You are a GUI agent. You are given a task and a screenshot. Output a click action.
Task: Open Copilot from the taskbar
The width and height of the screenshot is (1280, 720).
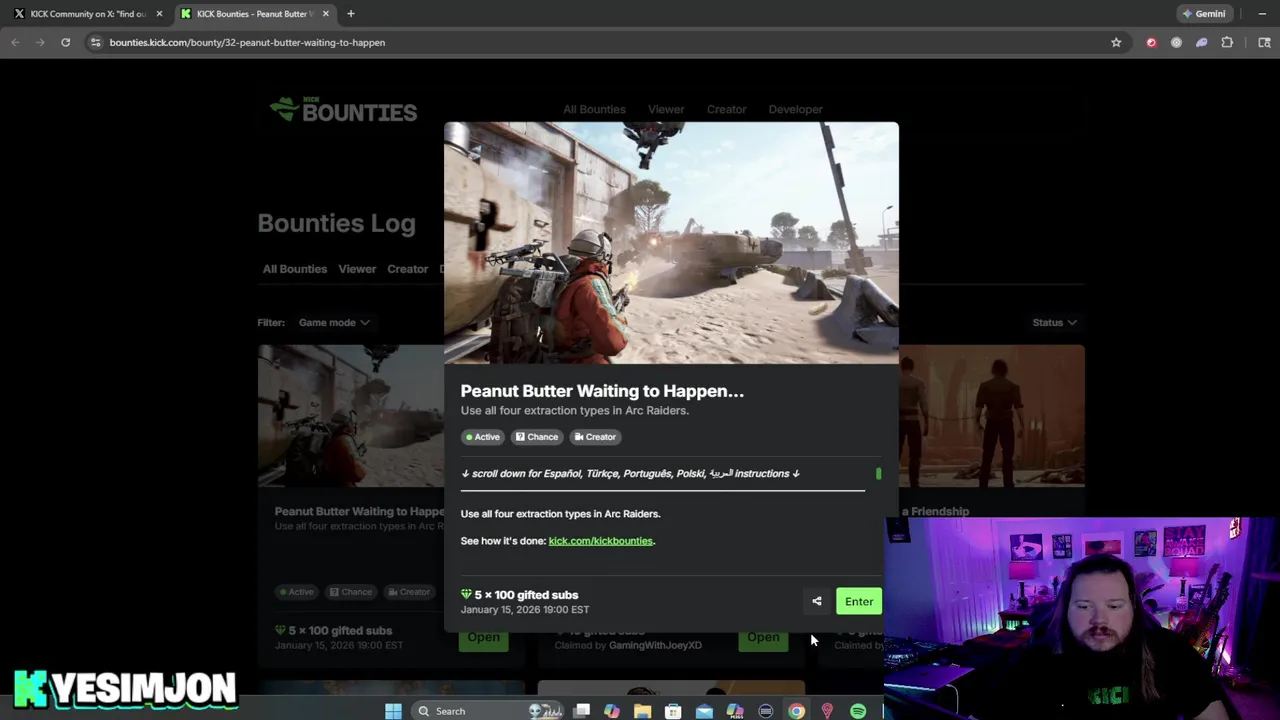[x=612, y=711]
